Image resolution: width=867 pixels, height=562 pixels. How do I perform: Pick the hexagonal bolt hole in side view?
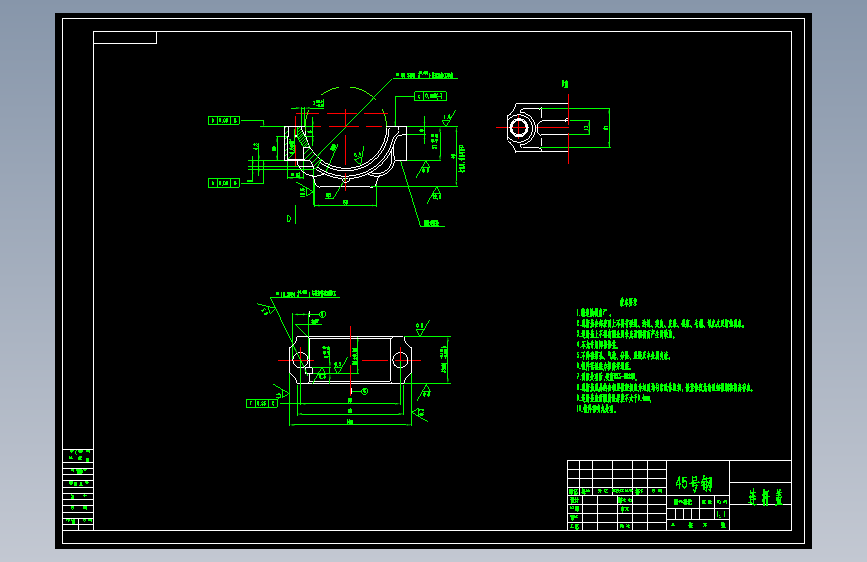[x=519, y=128]
